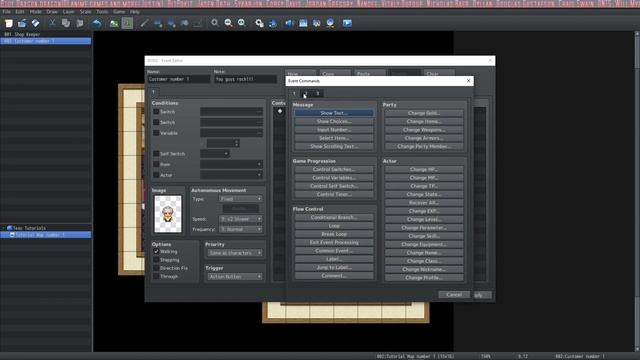Select the Rectangle drawing tool

click(158, 23)
